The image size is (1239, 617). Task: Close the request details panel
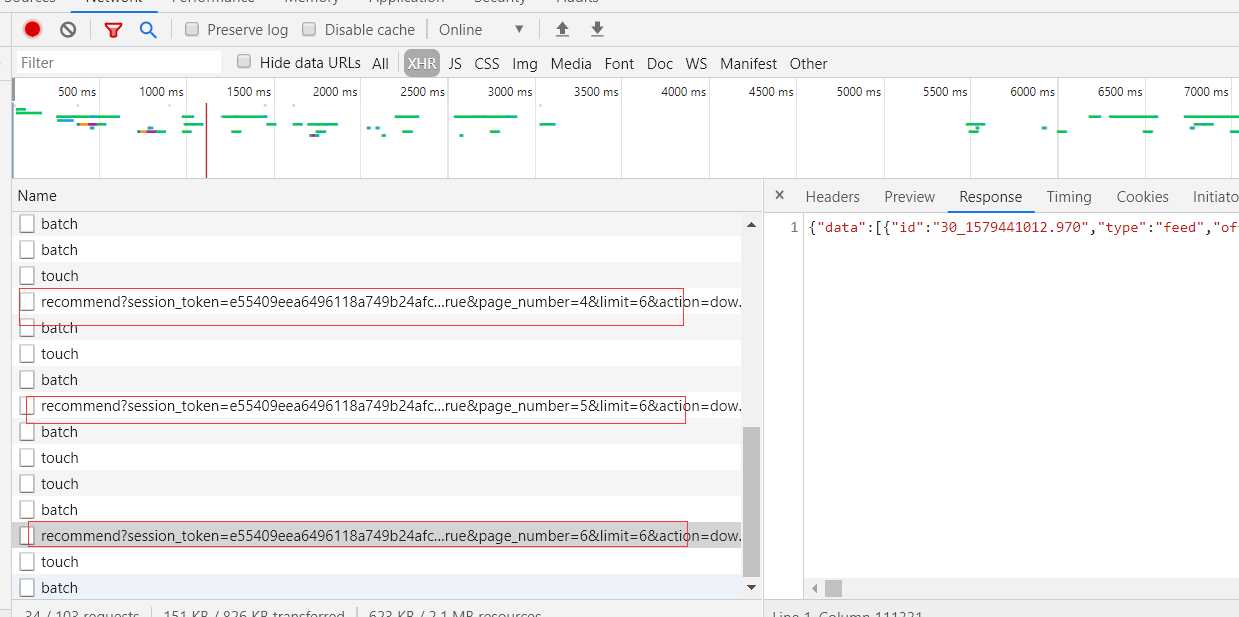click(780, 196)
